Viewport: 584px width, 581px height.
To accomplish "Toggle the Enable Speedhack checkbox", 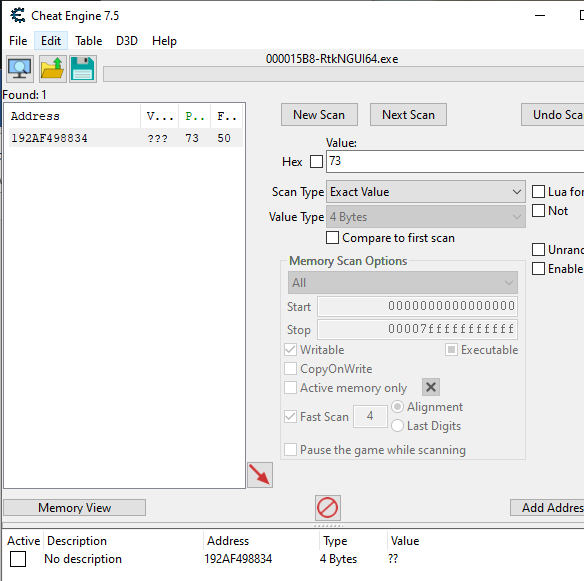I will click(538, 269).
